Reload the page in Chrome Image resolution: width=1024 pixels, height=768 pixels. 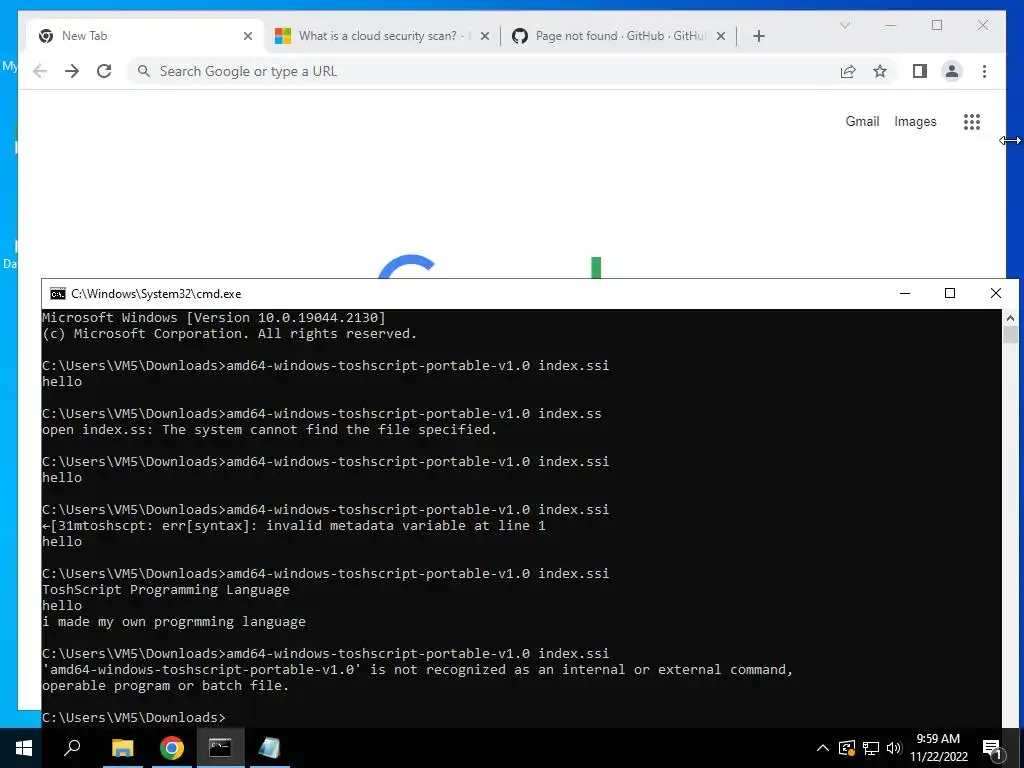(104, 71)
